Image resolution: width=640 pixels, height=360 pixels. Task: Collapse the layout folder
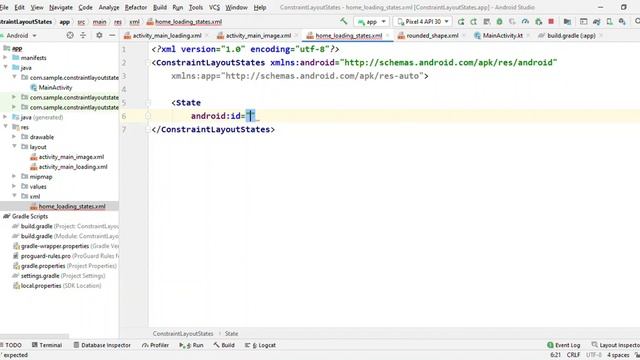pyautogui.click(x=14, y=147)
